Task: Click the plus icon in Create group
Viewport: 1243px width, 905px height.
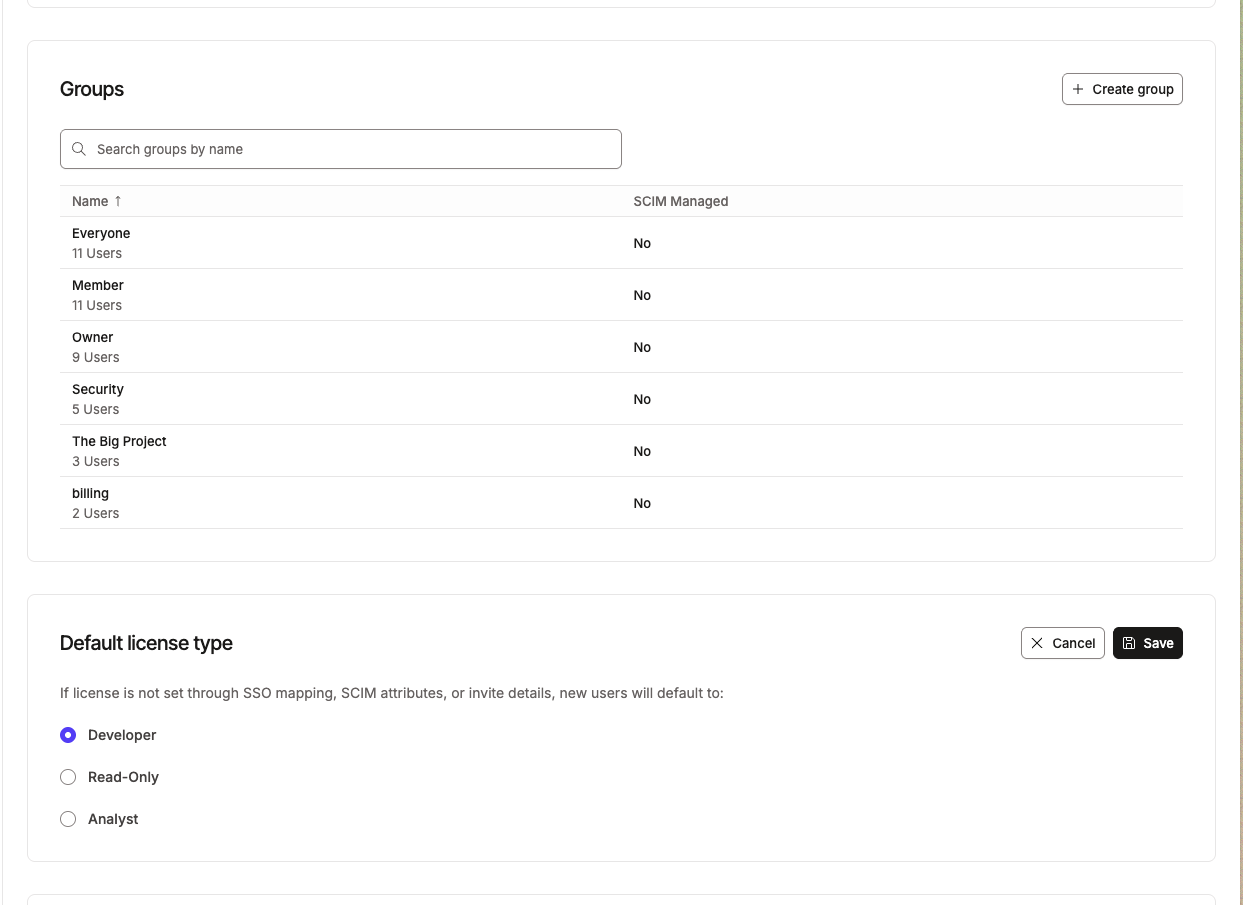Action: click(x=1078, y=89)
